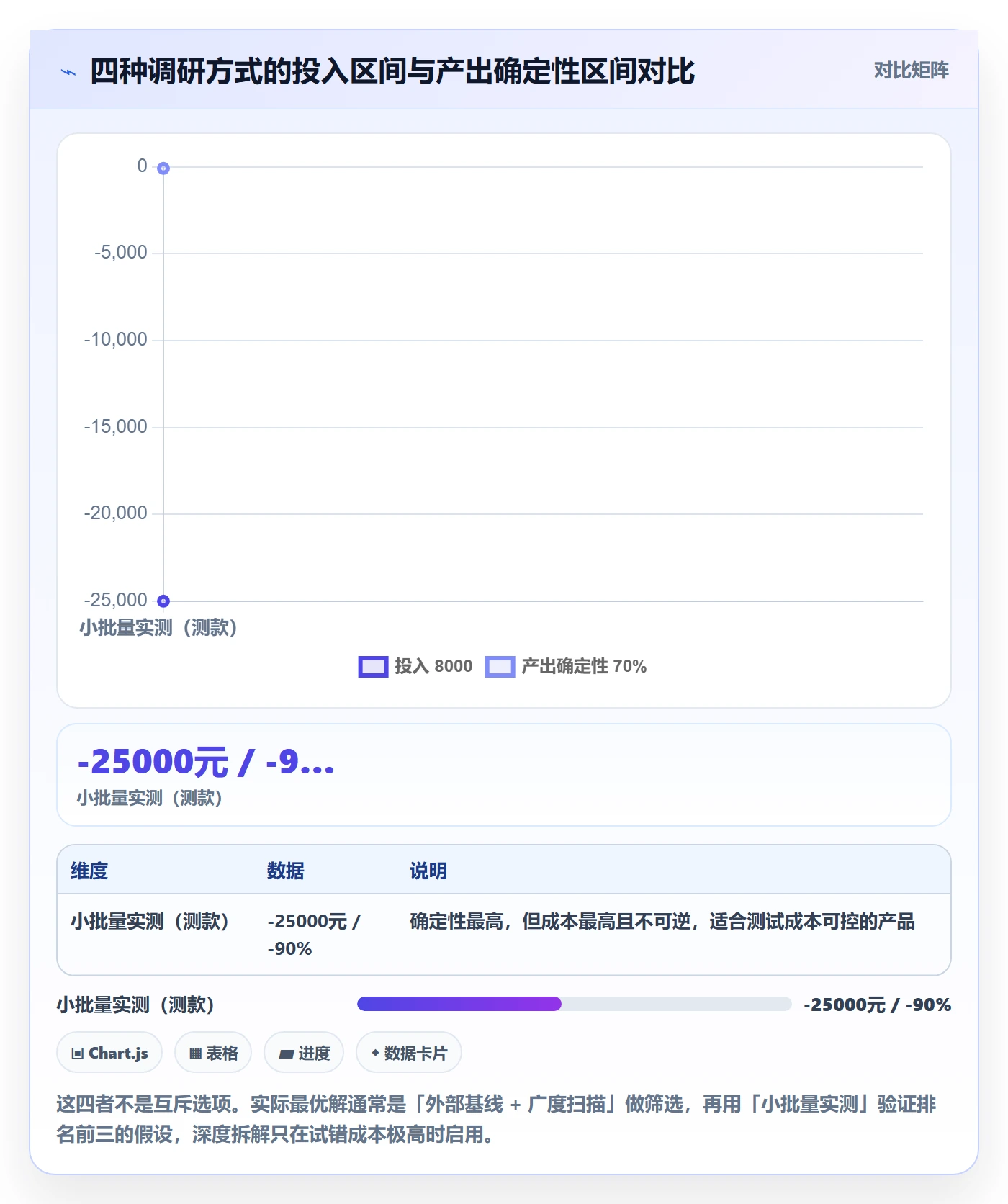This screenshot has width=1008, height=1204.
Task: Click the 产出确定性 legend color box
Action: tap(500, 667)
